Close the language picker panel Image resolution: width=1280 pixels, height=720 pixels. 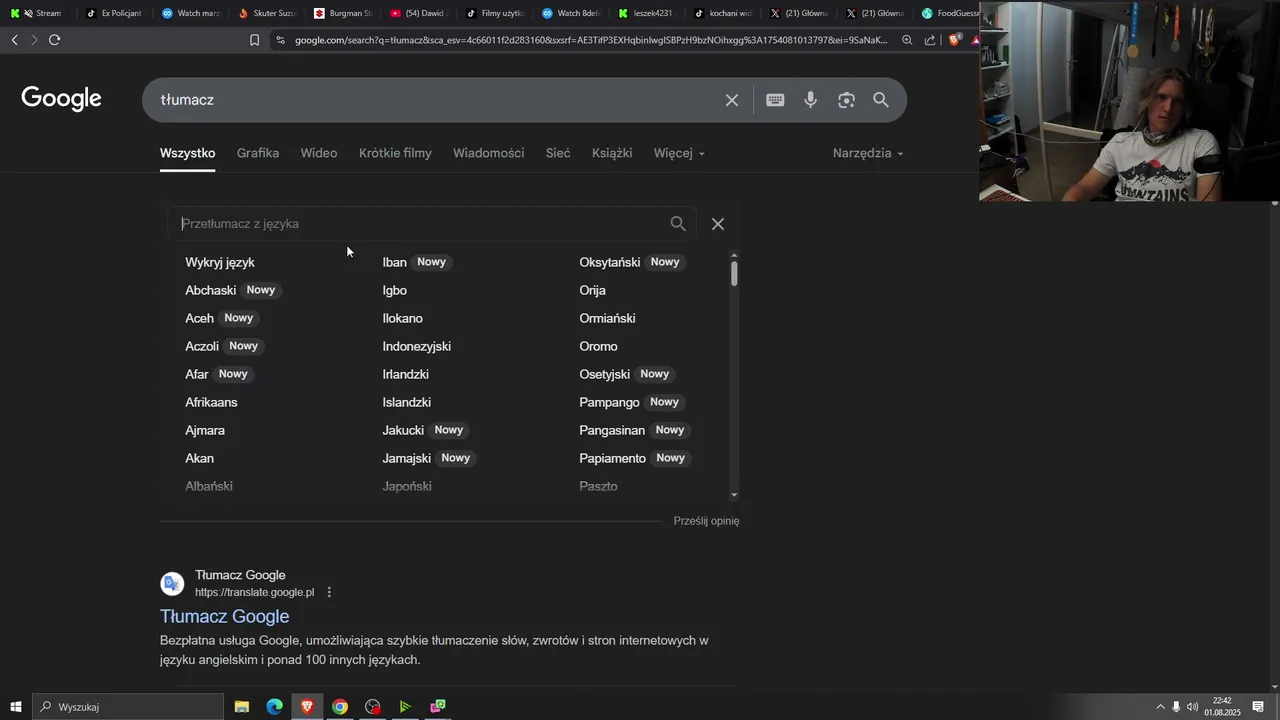(718, 224)
